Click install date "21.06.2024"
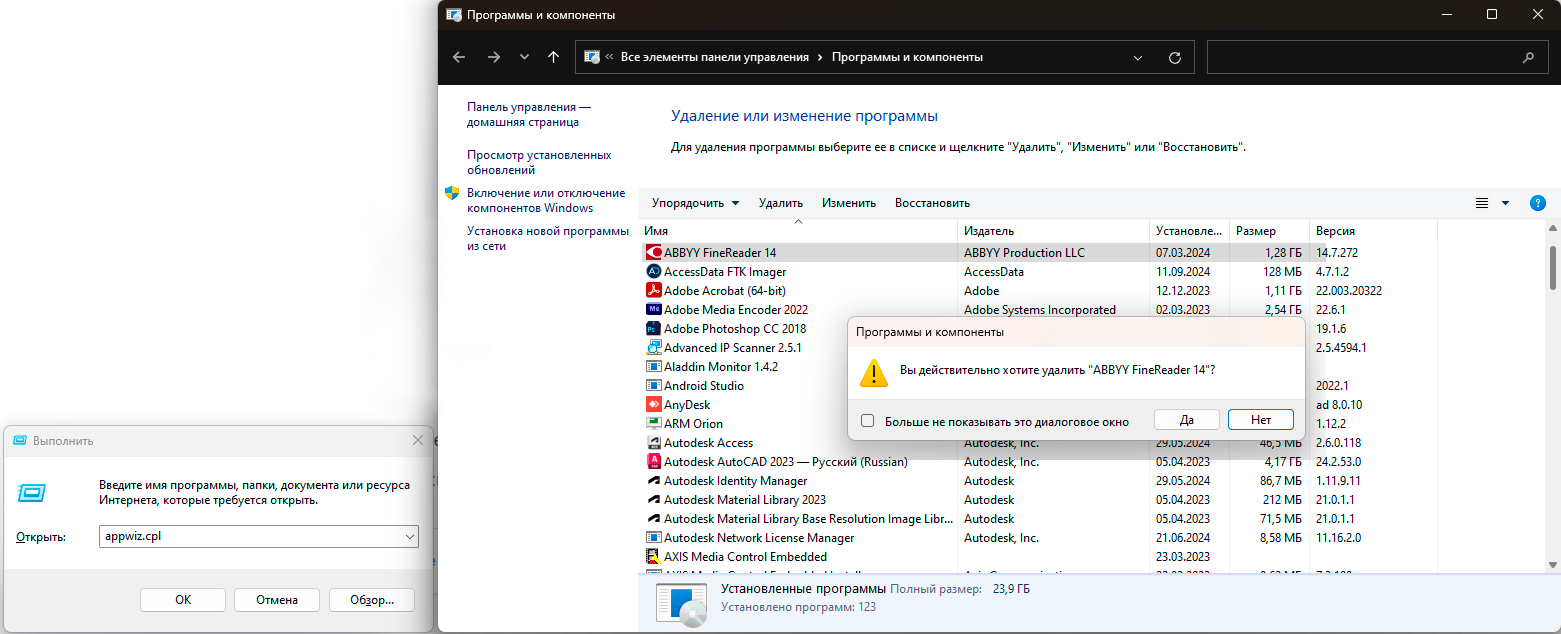The width and height of the screenshot is (1561, 634). (1183, 538)
